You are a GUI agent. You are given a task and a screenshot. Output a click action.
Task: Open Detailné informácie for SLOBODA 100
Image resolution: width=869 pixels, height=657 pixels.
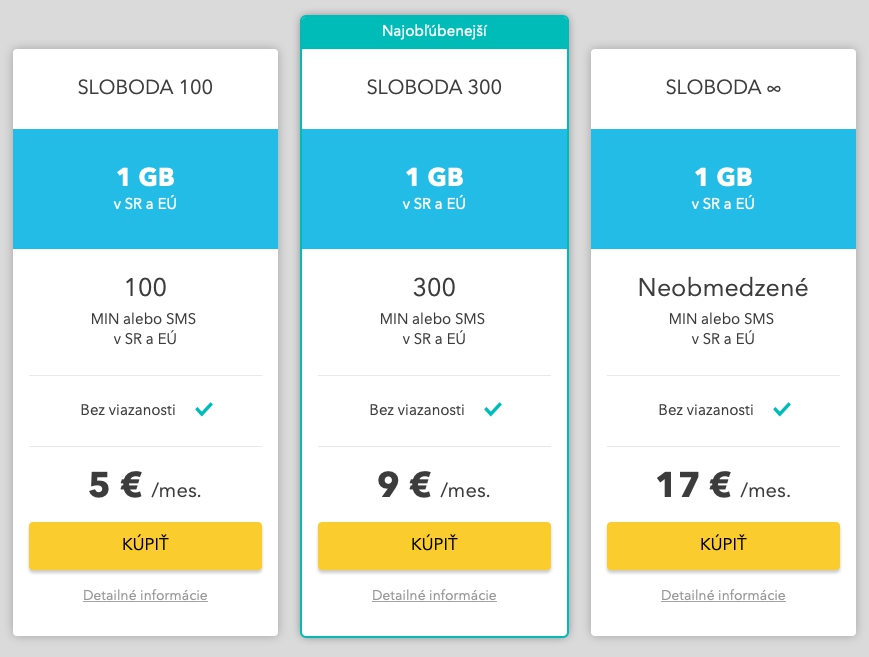click(x=145, y=595)
